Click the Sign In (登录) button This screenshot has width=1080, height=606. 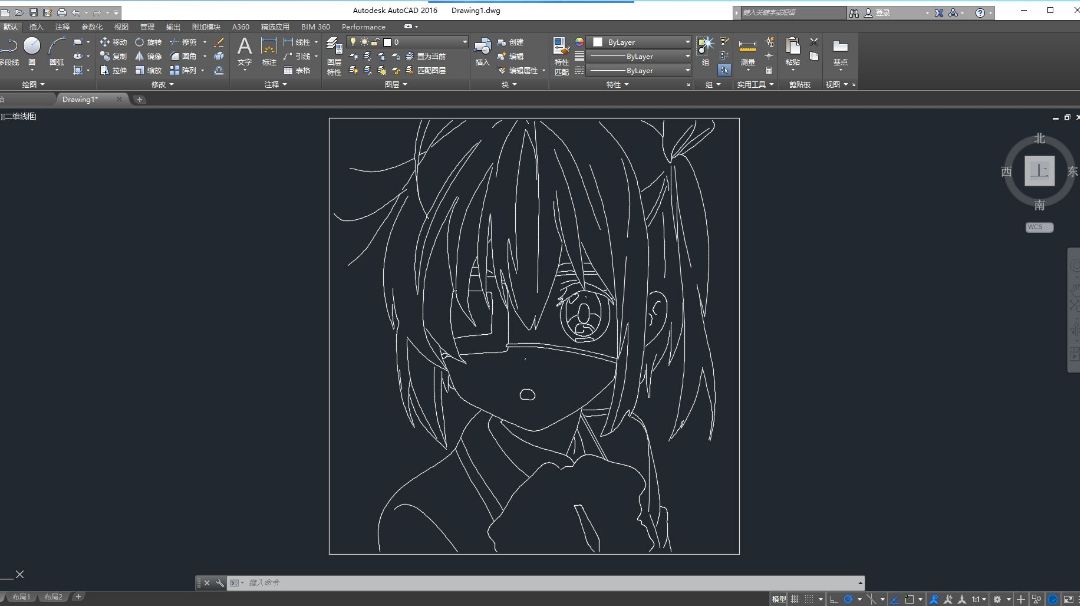877,12
